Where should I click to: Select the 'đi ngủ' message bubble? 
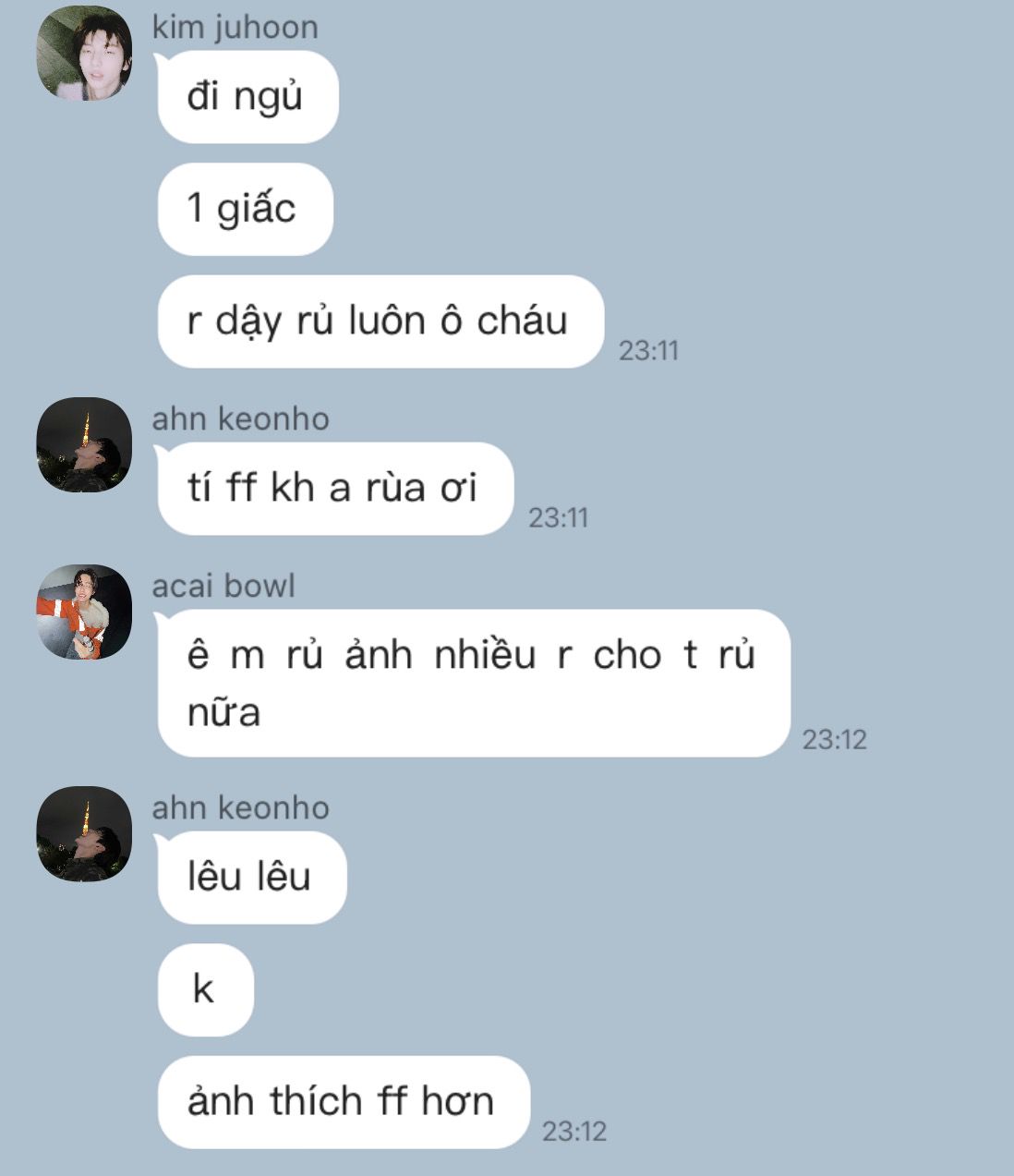pyautogui.click(x=247, y=97)
